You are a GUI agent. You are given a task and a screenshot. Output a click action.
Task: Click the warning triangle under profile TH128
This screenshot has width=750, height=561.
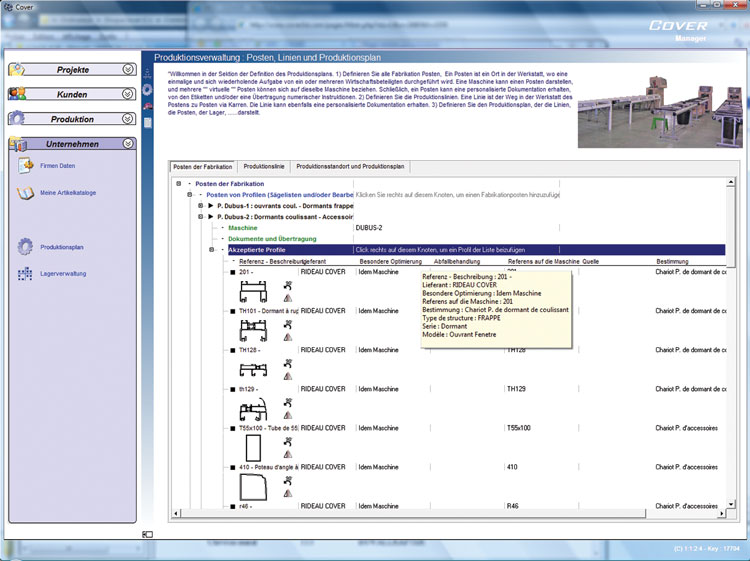tap(287, 376)
